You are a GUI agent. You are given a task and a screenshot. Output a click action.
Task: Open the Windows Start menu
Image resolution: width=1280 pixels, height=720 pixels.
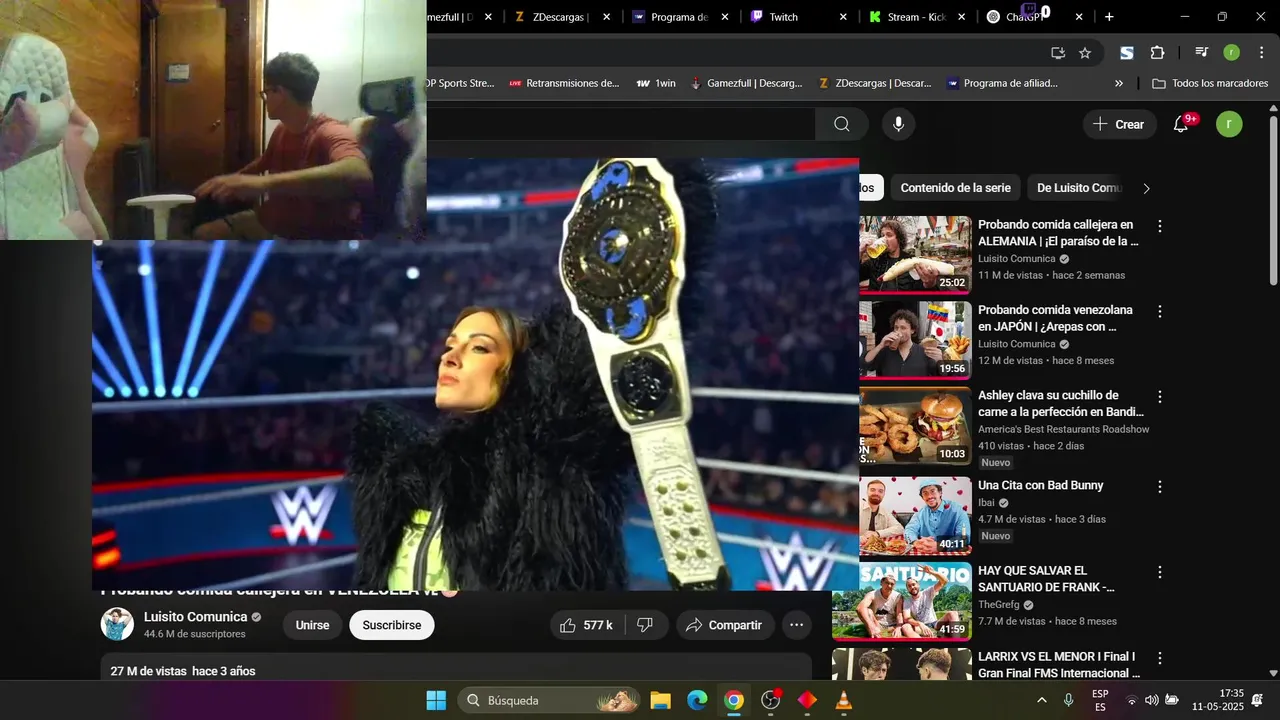437,700
